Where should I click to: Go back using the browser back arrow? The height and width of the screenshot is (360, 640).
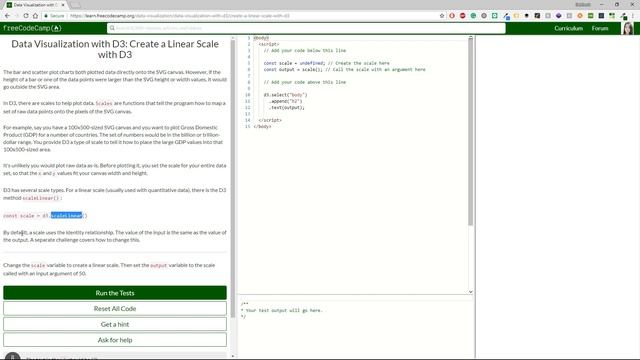[7, 16]
